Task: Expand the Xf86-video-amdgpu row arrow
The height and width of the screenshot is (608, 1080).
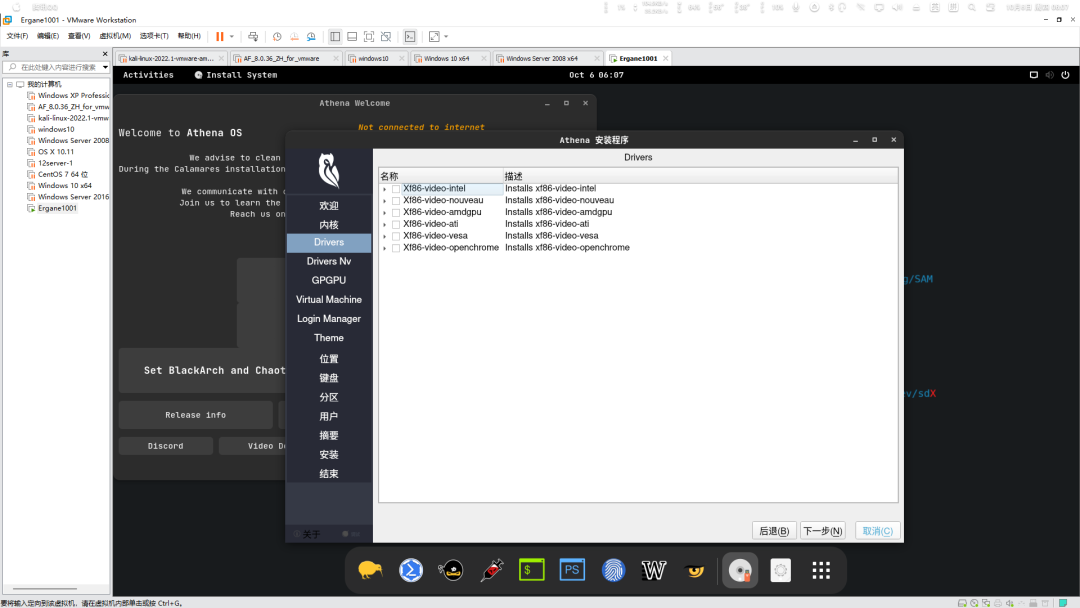Action: pyautogui.click(x=384, y=212)
